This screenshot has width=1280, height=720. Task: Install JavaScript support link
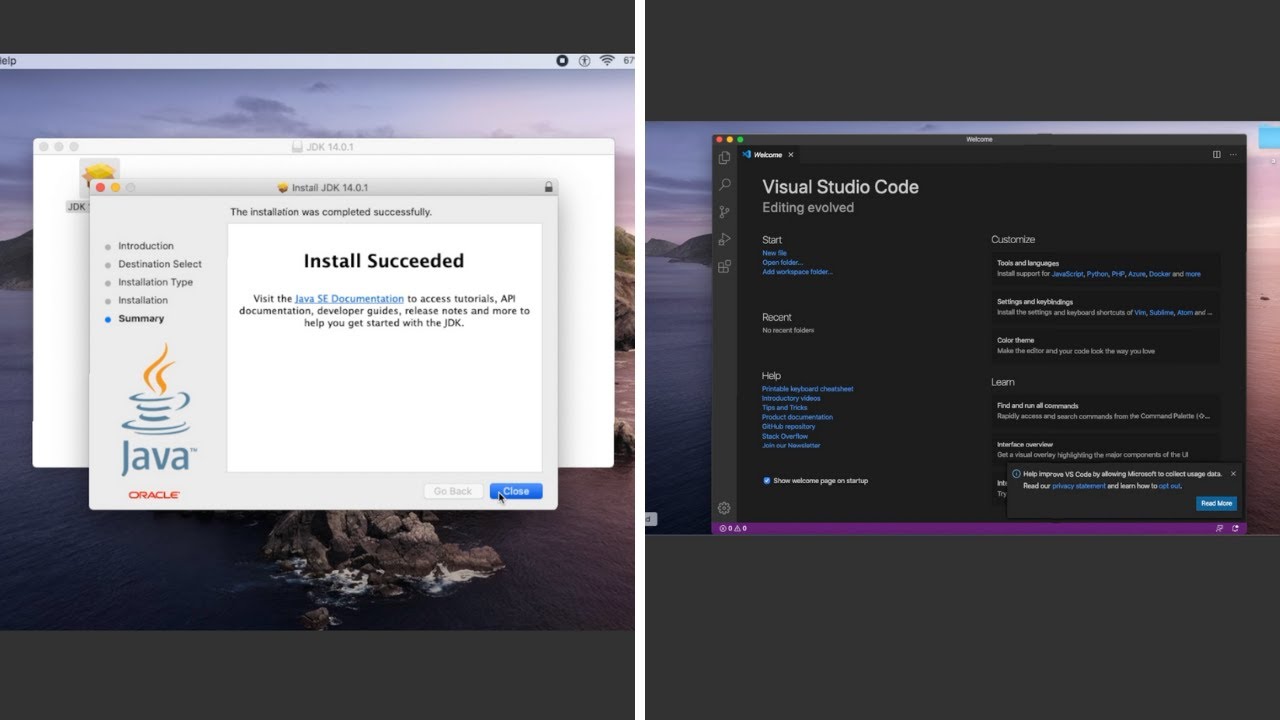(x=1067, y=274)
